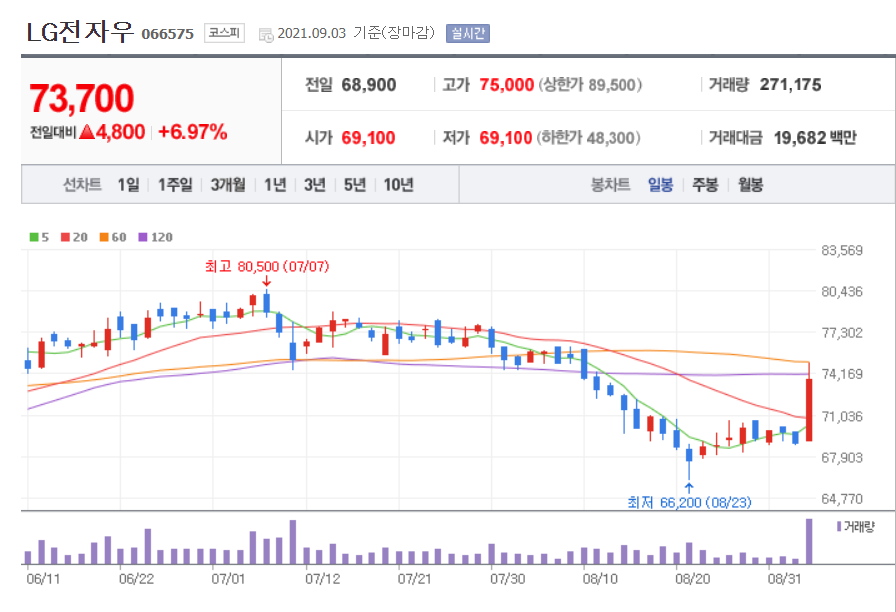
Task: Show the 3년 line chart
Action: 315,185
